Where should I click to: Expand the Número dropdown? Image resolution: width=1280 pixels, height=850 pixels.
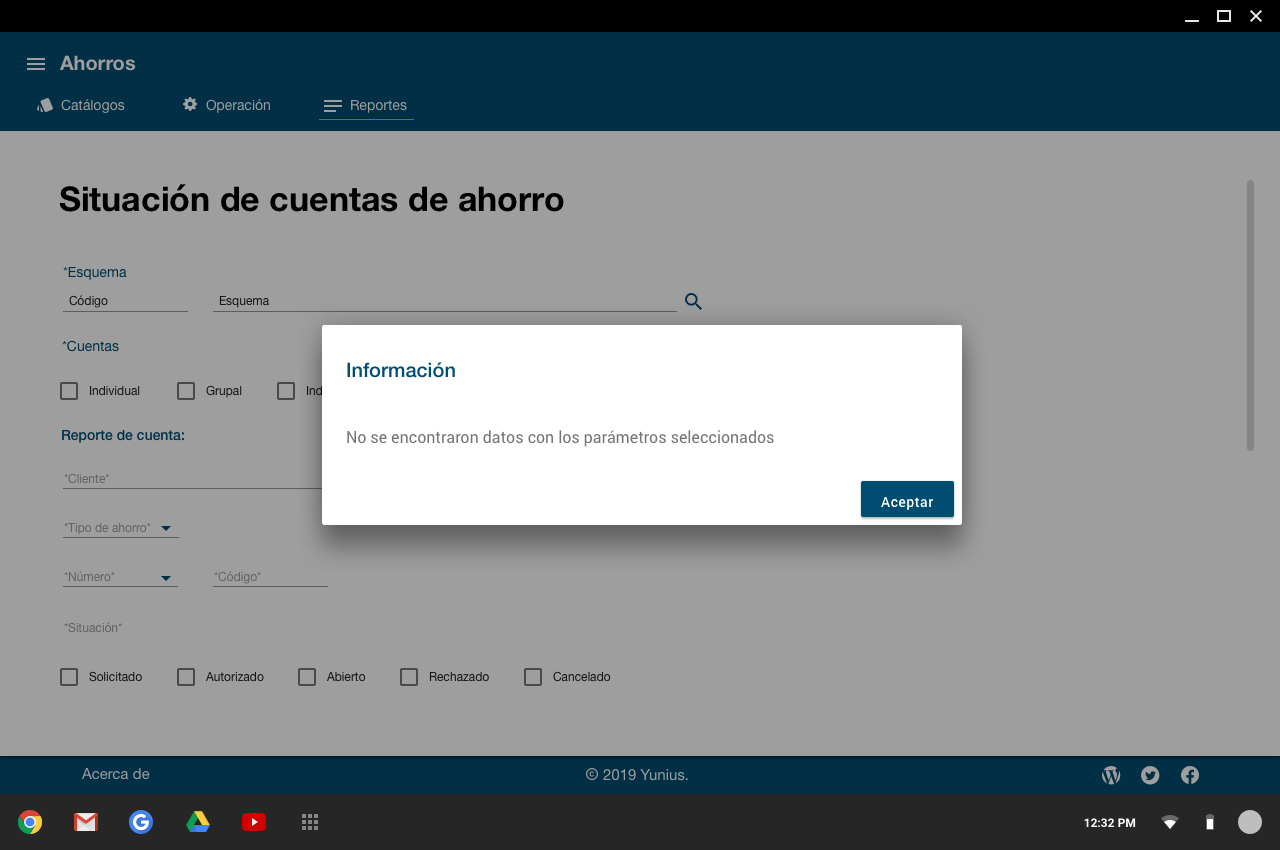(166, 578)
